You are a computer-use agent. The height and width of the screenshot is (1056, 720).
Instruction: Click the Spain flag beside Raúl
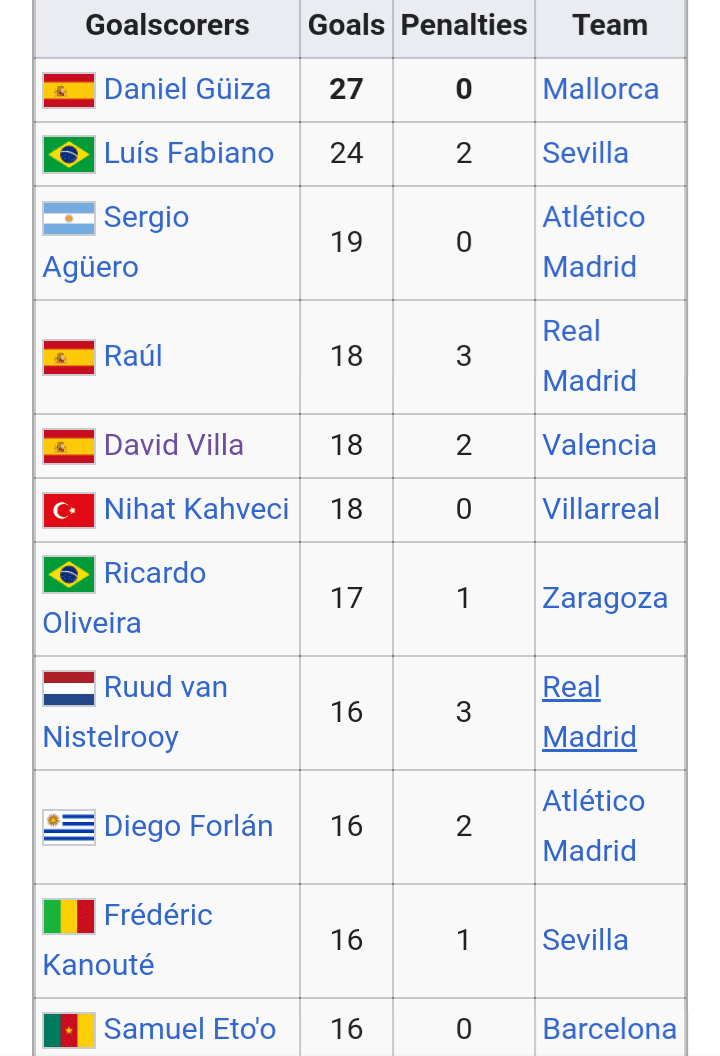pyautogui.click(x=69, y=357)
